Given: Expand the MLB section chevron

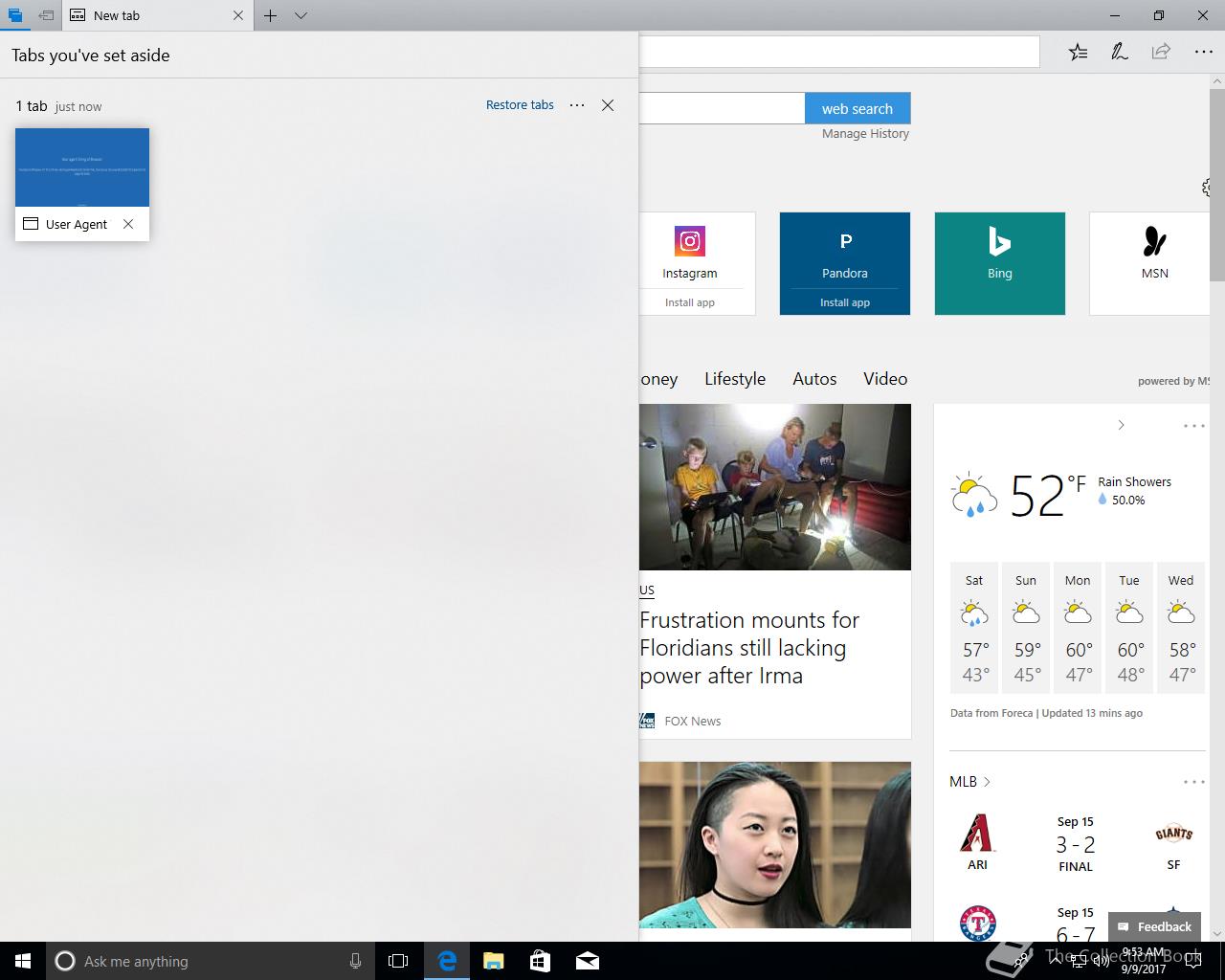Looking at the screenshot, I should tap(988, 782).
